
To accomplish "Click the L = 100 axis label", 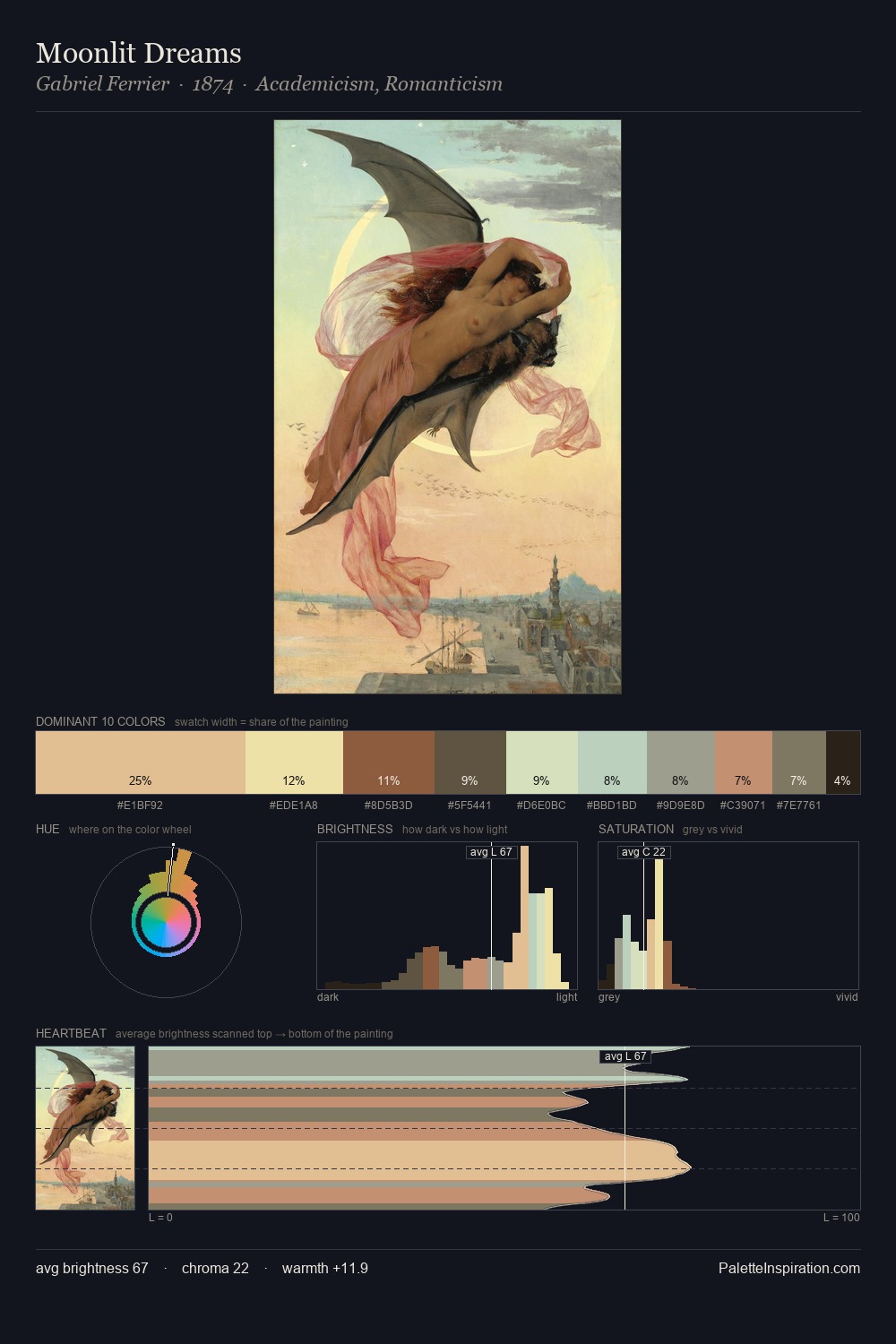I will (x=841, y=1218).
